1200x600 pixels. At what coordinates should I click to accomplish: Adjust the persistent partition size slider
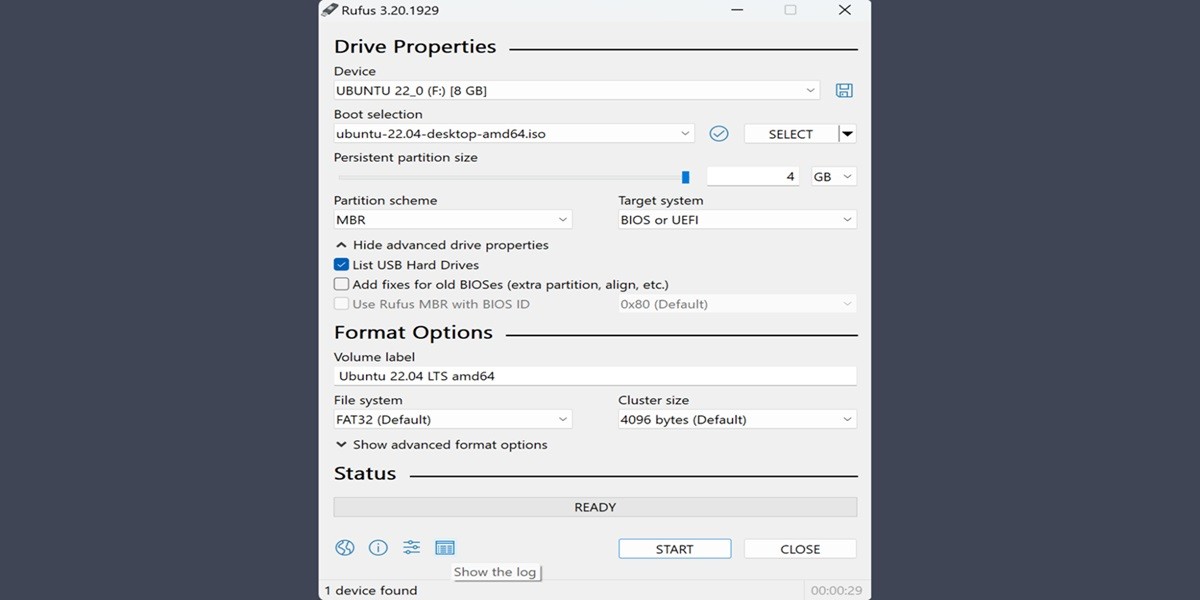pyautogui.click(x=686, y=176)
